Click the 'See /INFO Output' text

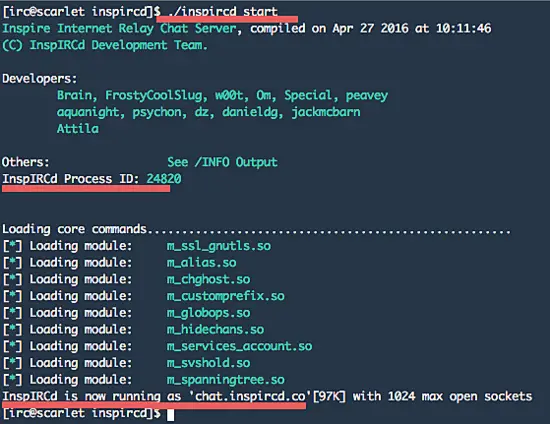pos(222,162)
